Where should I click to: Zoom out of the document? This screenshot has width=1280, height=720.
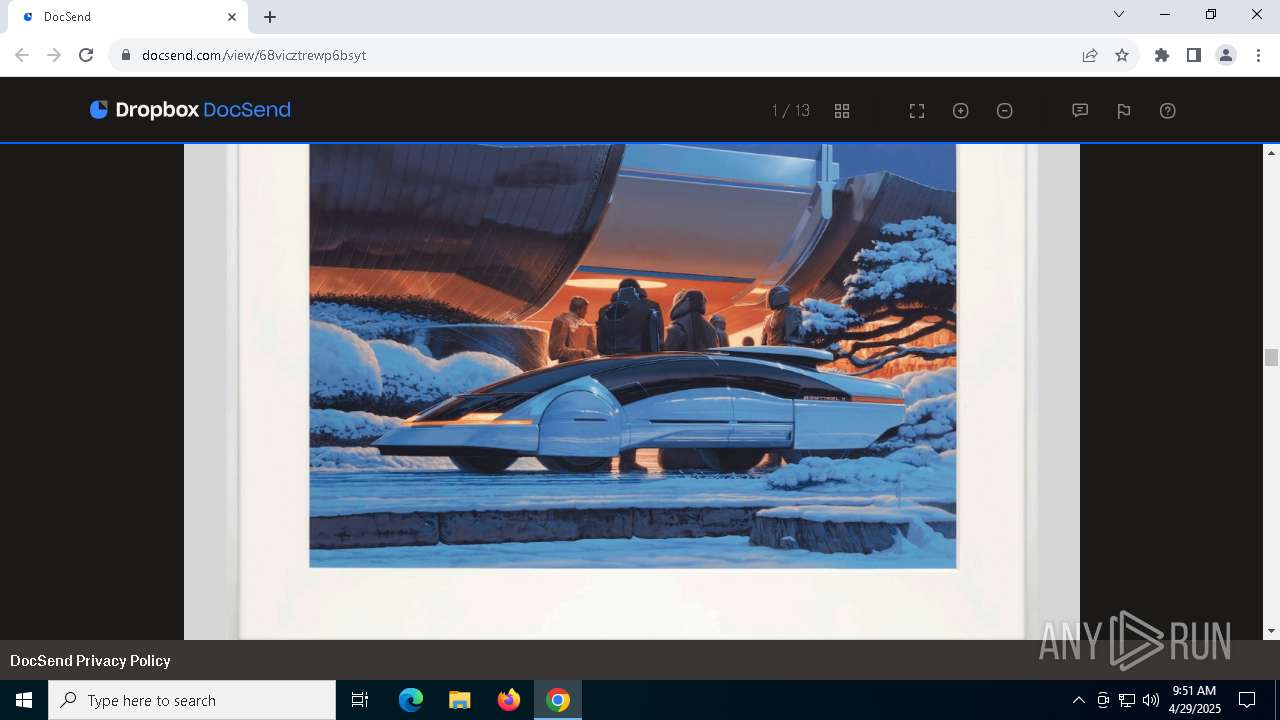coord(1005,111)
